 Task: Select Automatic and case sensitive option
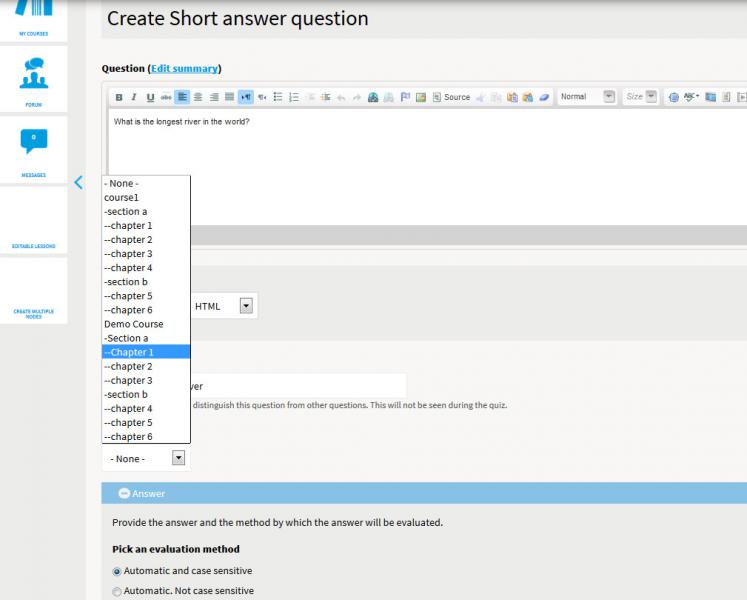coord(117,571)
